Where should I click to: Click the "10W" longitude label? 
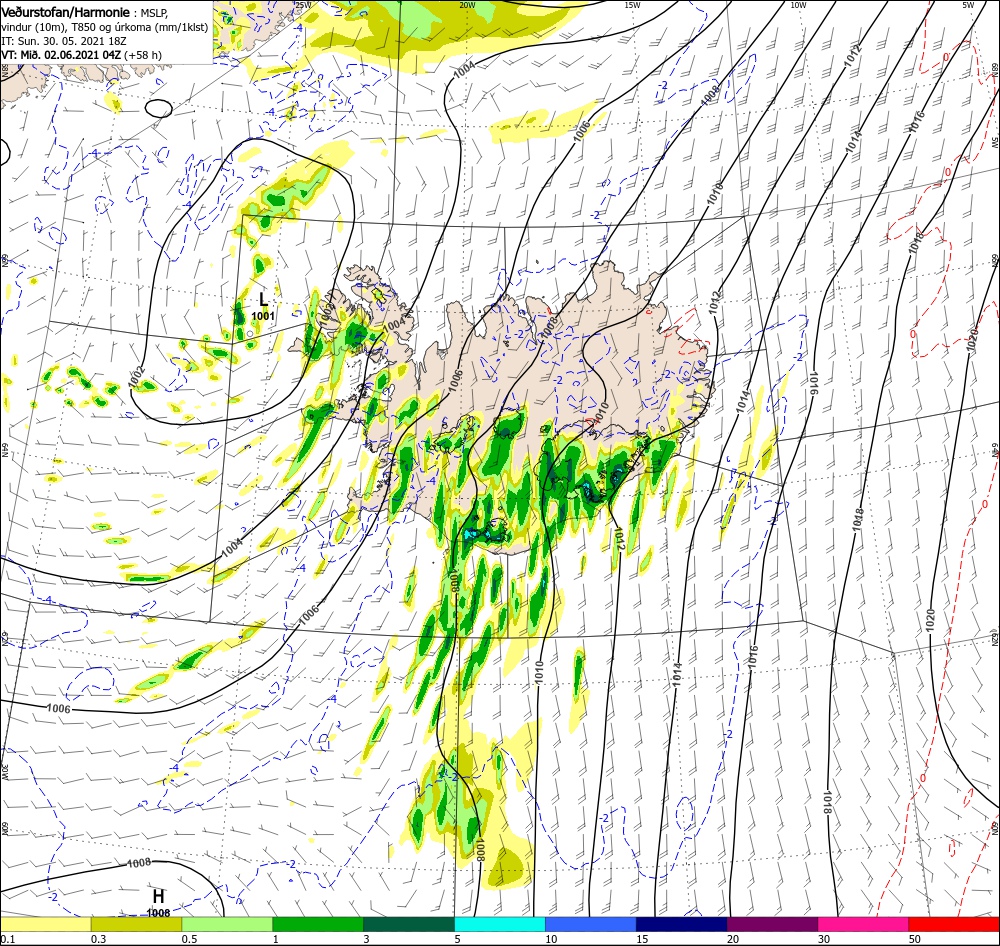pos(797,5)
